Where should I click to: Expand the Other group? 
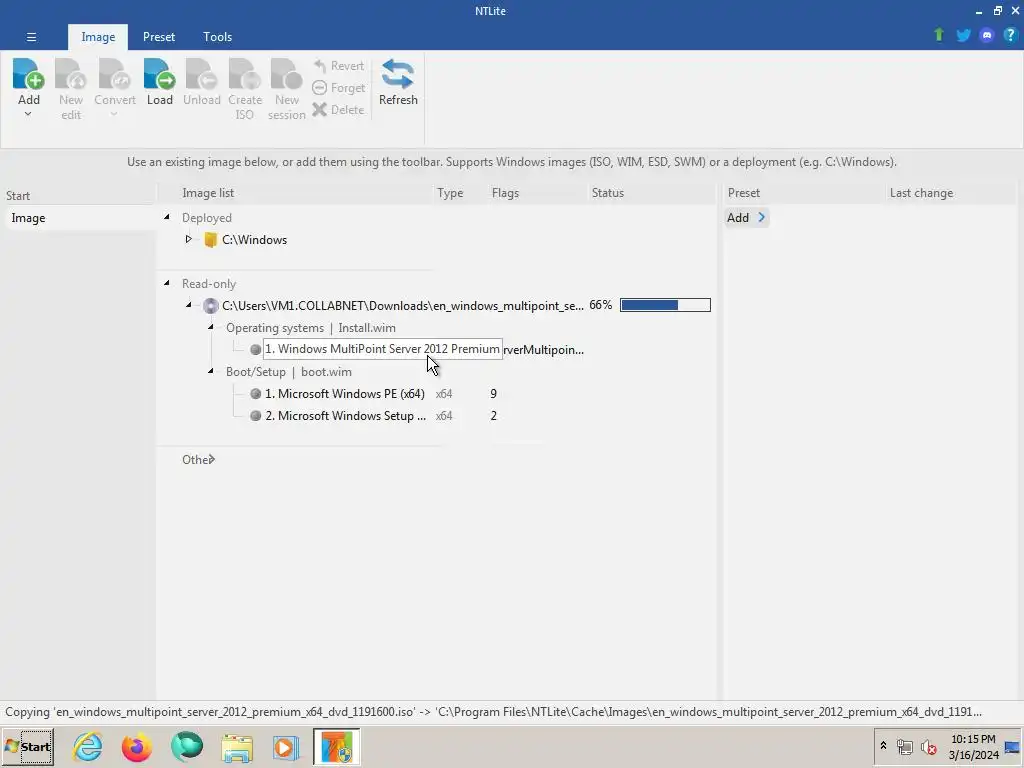(212, 460)
